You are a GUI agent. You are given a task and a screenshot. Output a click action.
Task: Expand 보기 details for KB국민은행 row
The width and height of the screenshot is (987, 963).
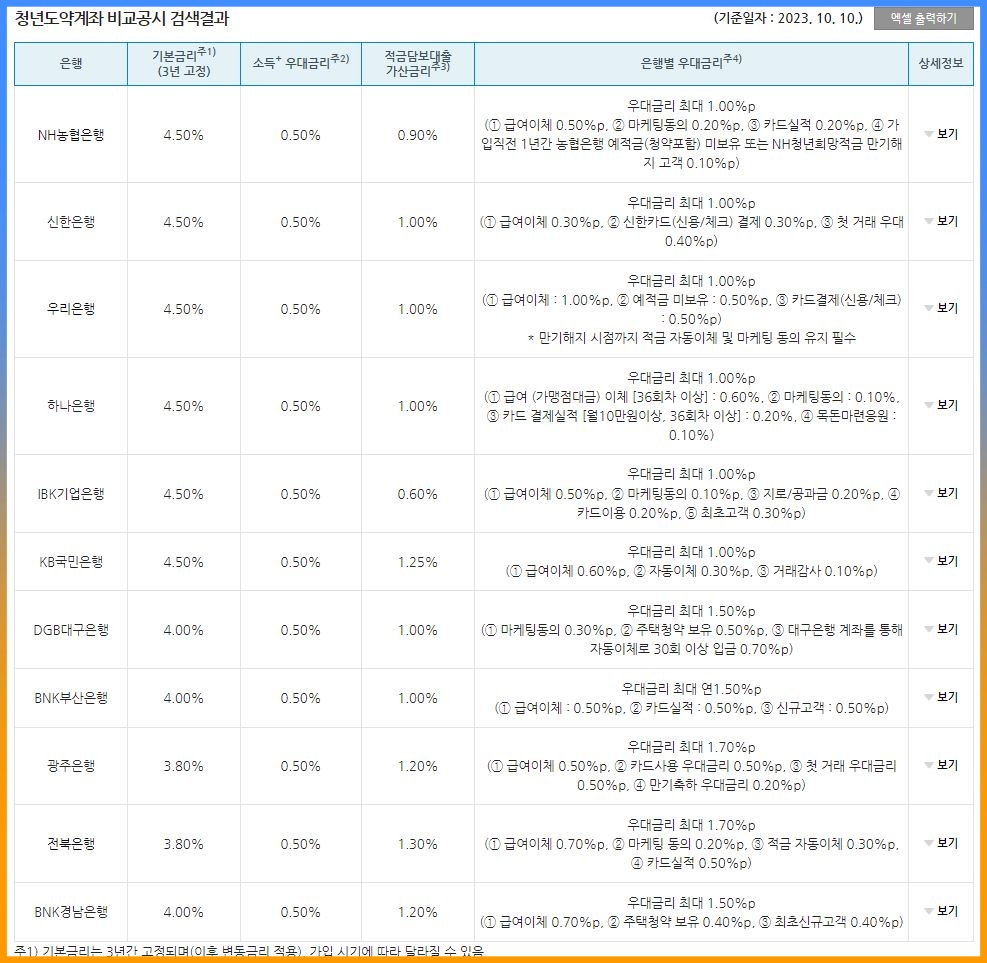coord(942,561)
